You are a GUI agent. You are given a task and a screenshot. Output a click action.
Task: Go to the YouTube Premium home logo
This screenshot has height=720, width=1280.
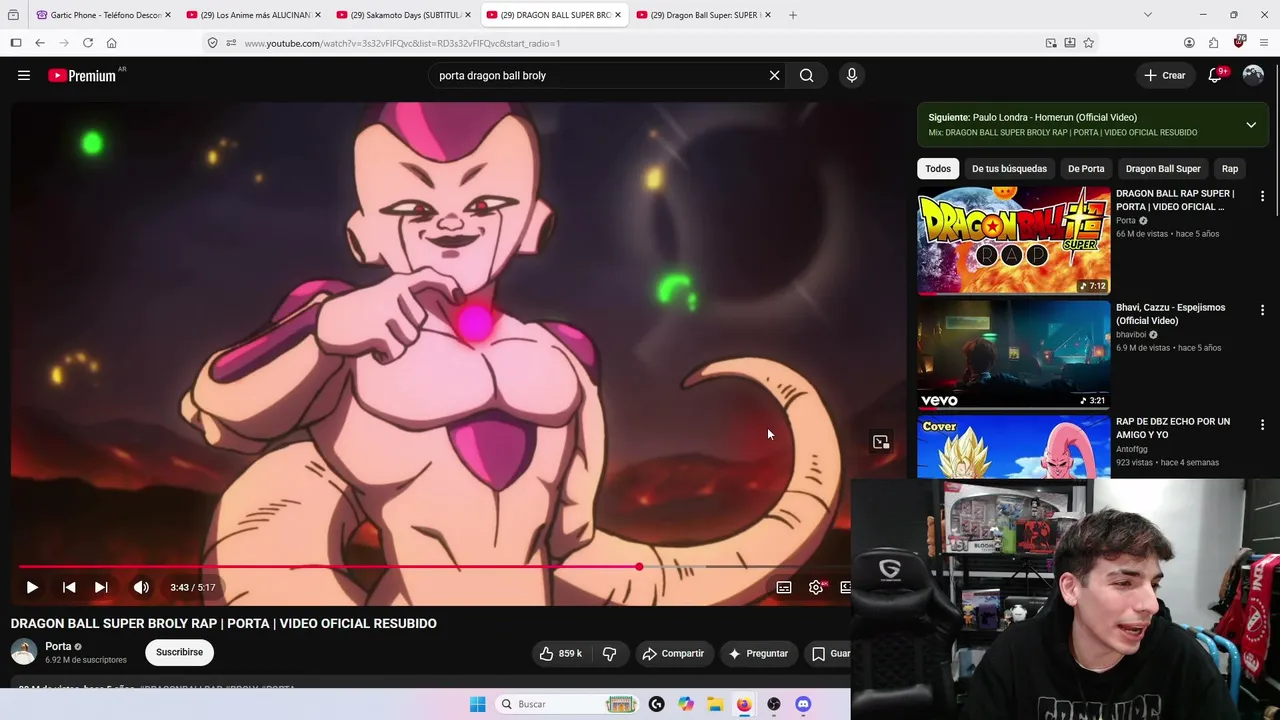click(x=82, y=75)
